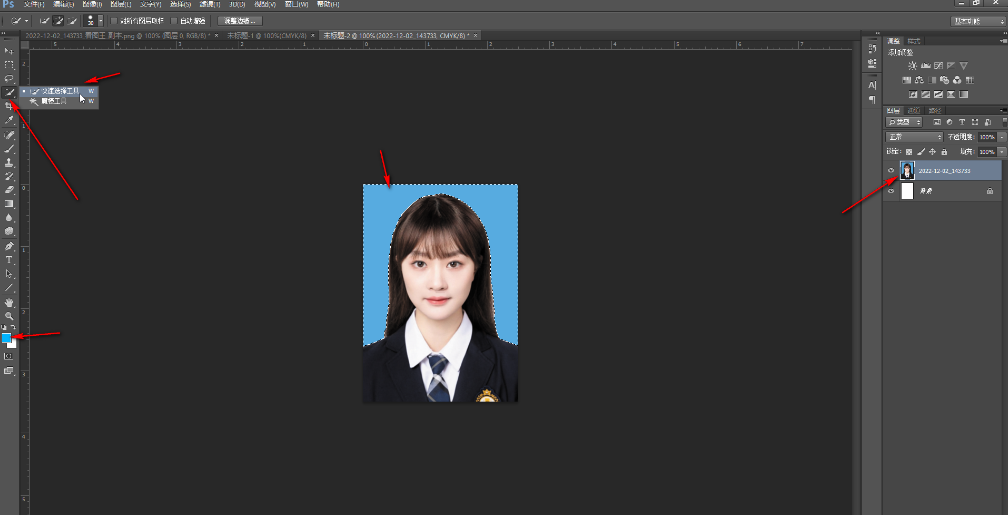Select the Eraser tool
Viewport: 1008px width, 515px height.
pyautogui.click(x=9, y=189)
